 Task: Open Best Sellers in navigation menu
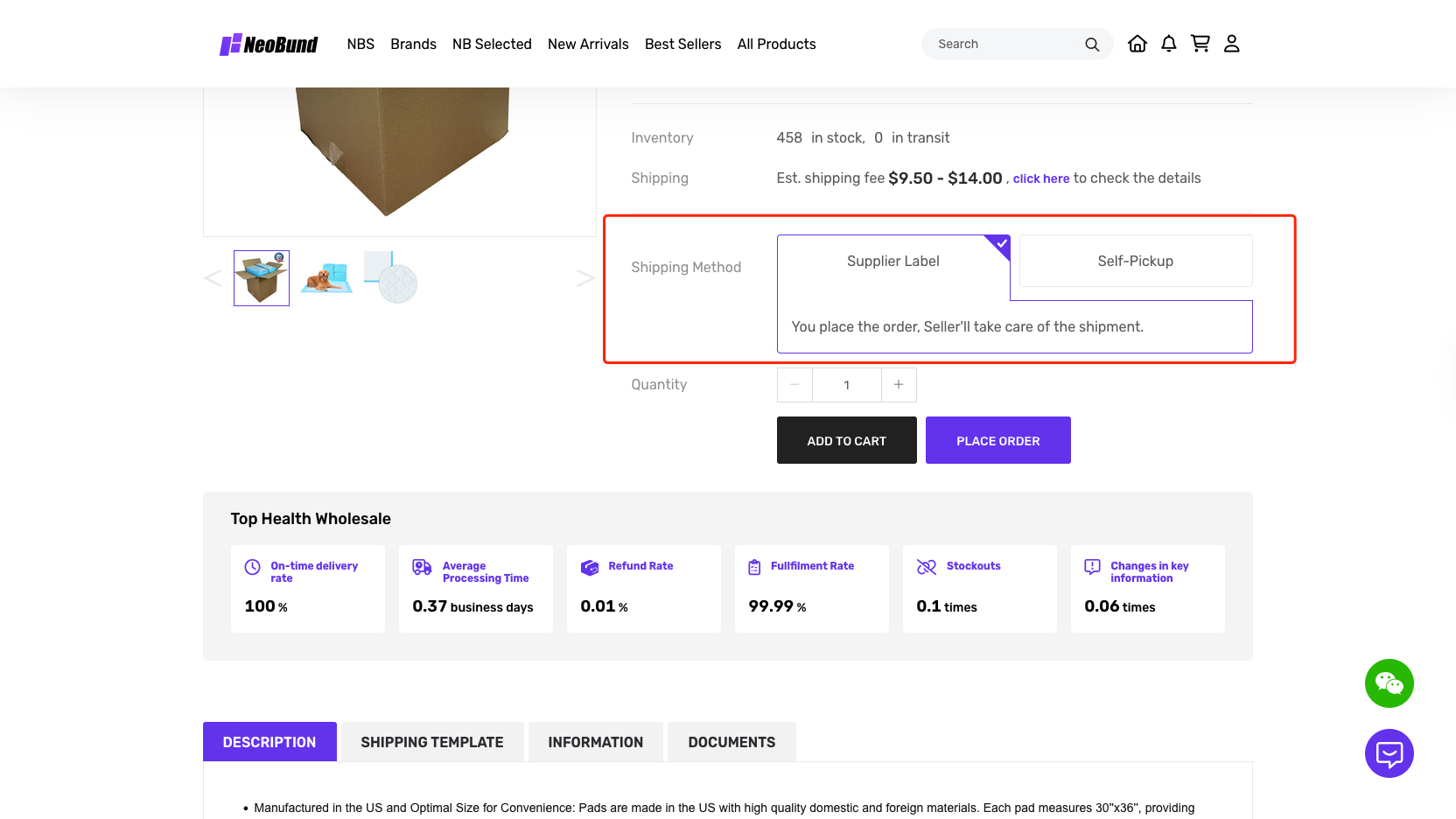tap(682, 45)
